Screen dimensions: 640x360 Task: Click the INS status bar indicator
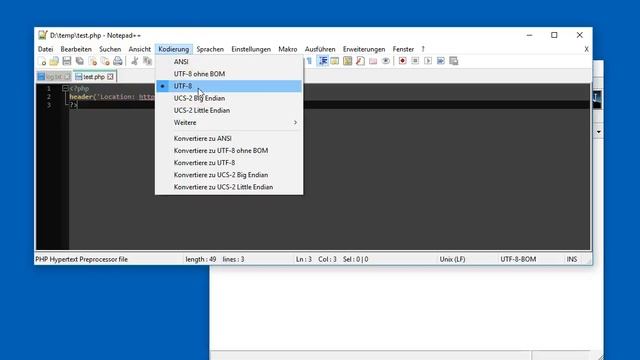coord(571,259)
